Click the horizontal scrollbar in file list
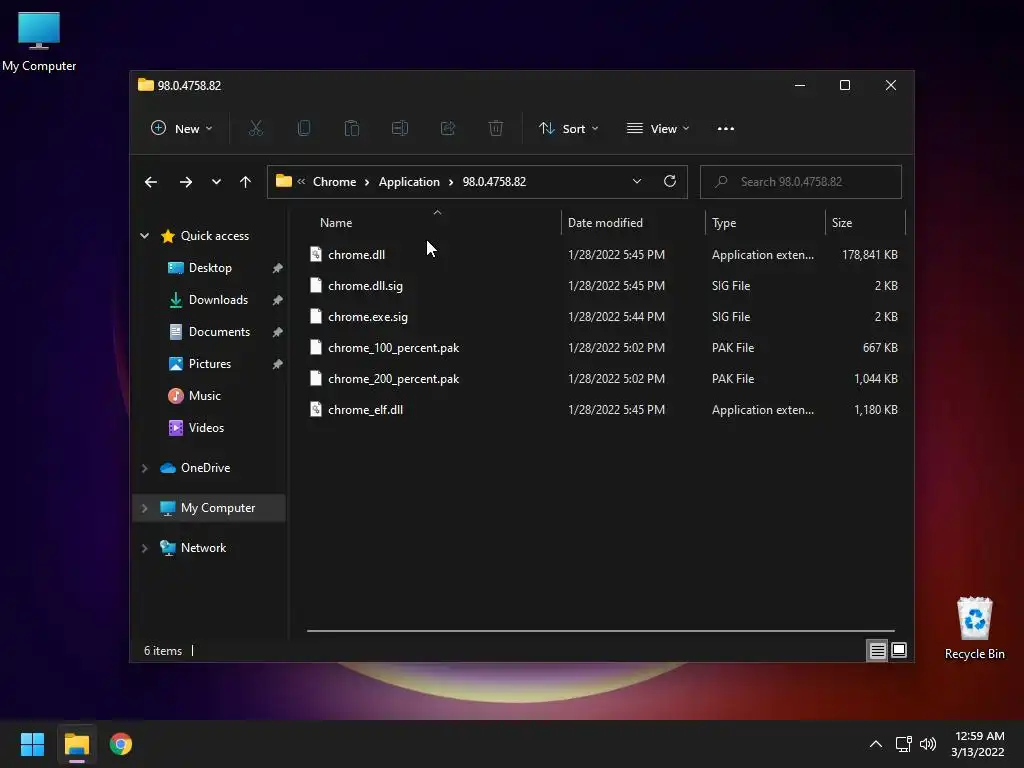 [601, 631]
